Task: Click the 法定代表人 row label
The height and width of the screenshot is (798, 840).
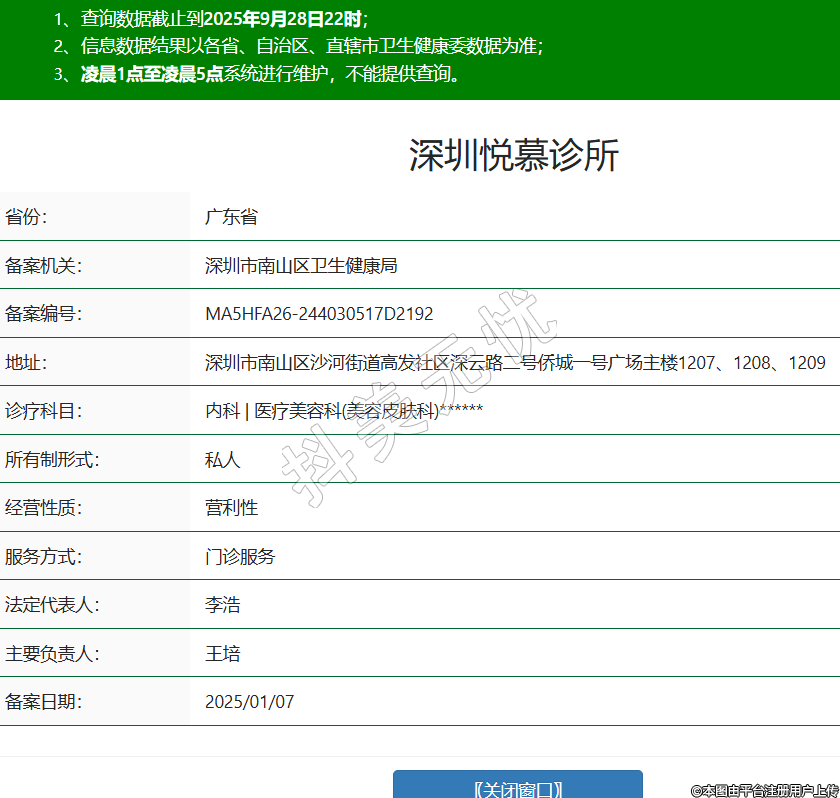Action: pos(52,605)
